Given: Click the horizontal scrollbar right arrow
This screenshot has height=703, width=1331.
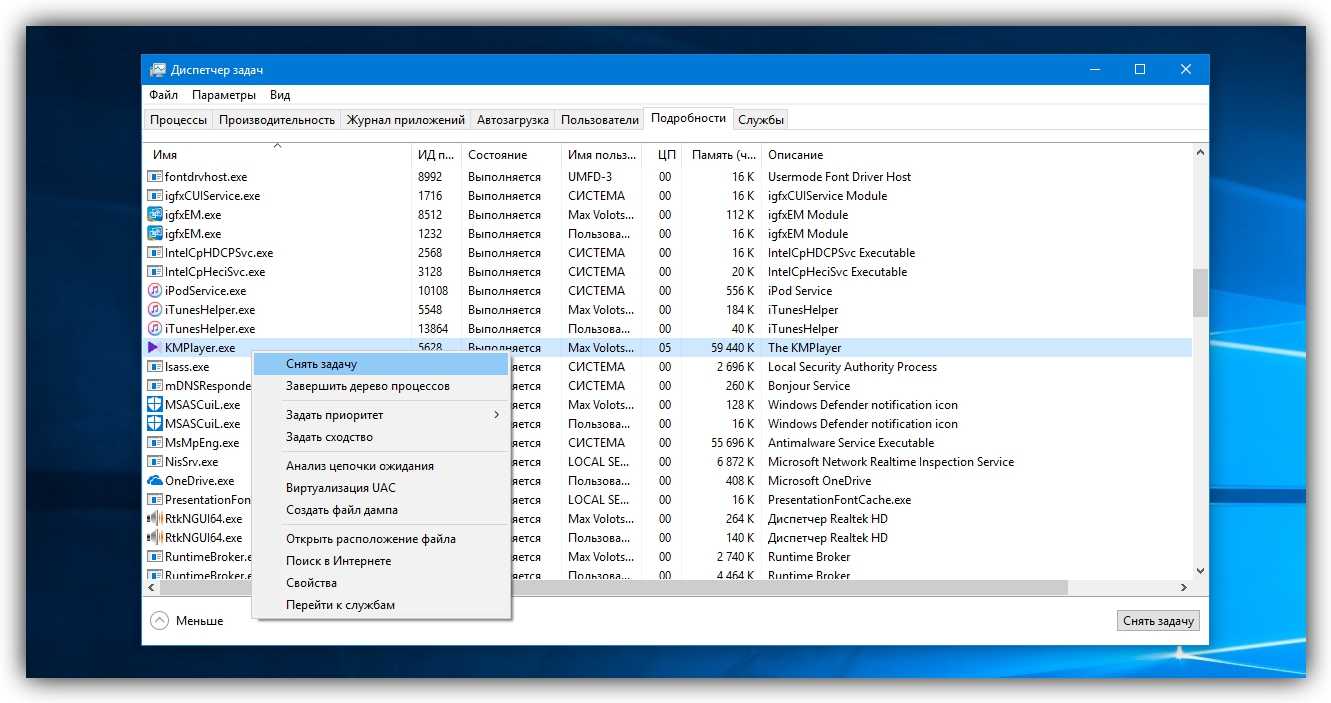Looking at the screenshot, I should (x=1184, y=588).
